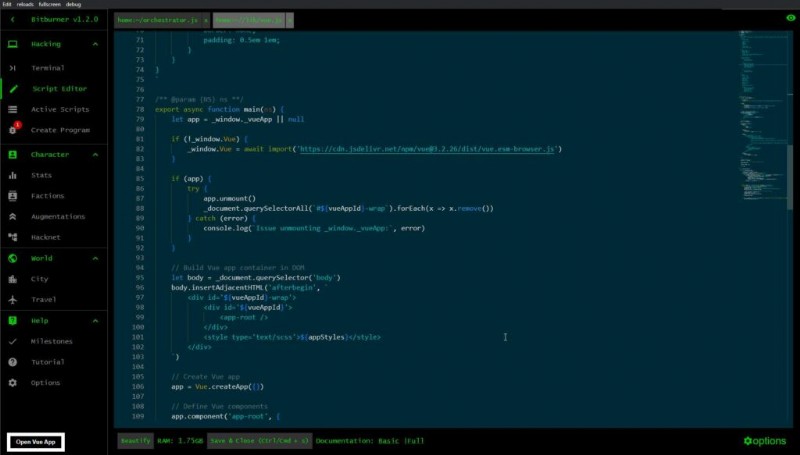Click the Hacknet tree icon

(x=13, y=237)
